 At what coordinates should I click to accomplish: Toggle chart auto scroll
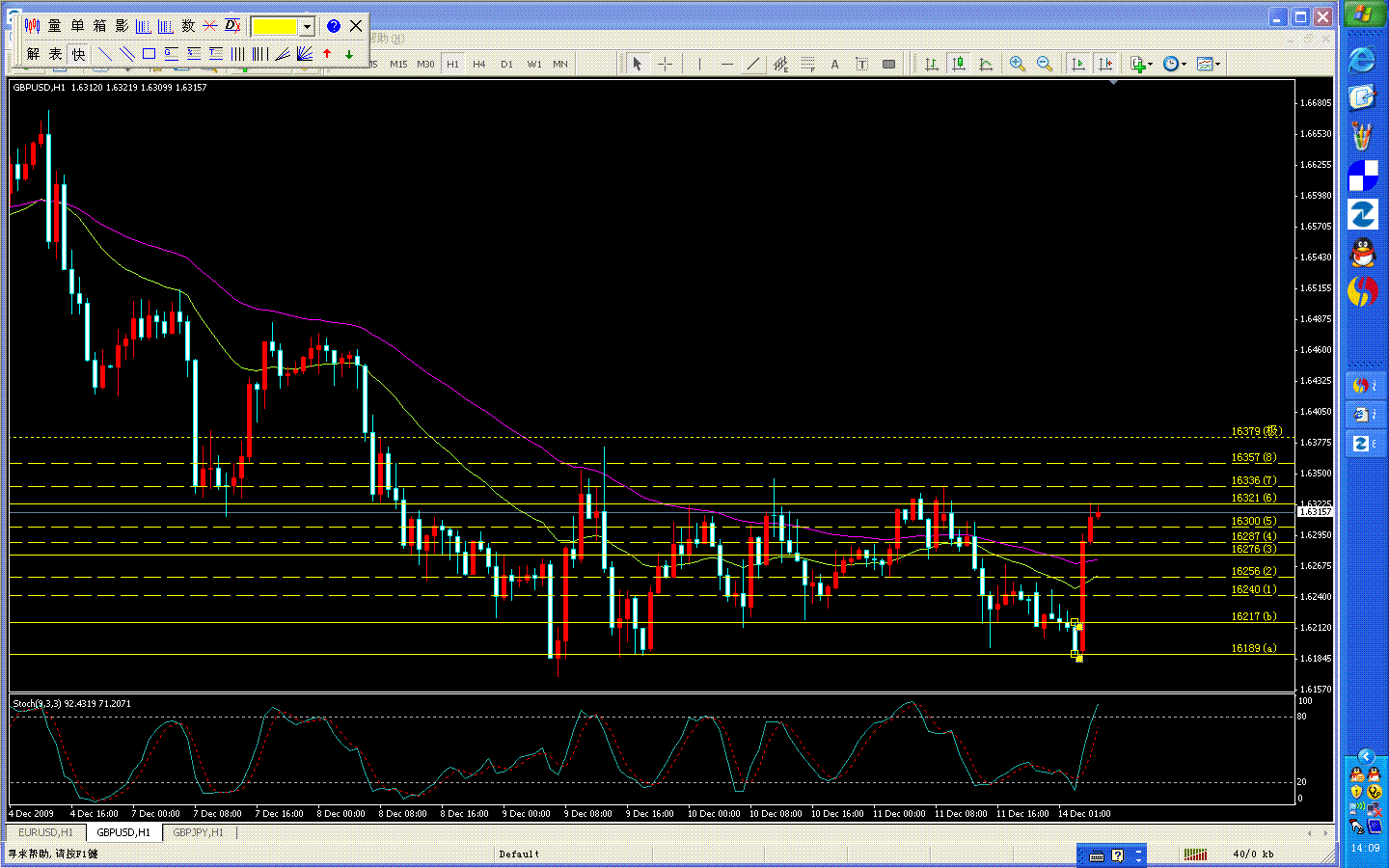point(1078,64)
